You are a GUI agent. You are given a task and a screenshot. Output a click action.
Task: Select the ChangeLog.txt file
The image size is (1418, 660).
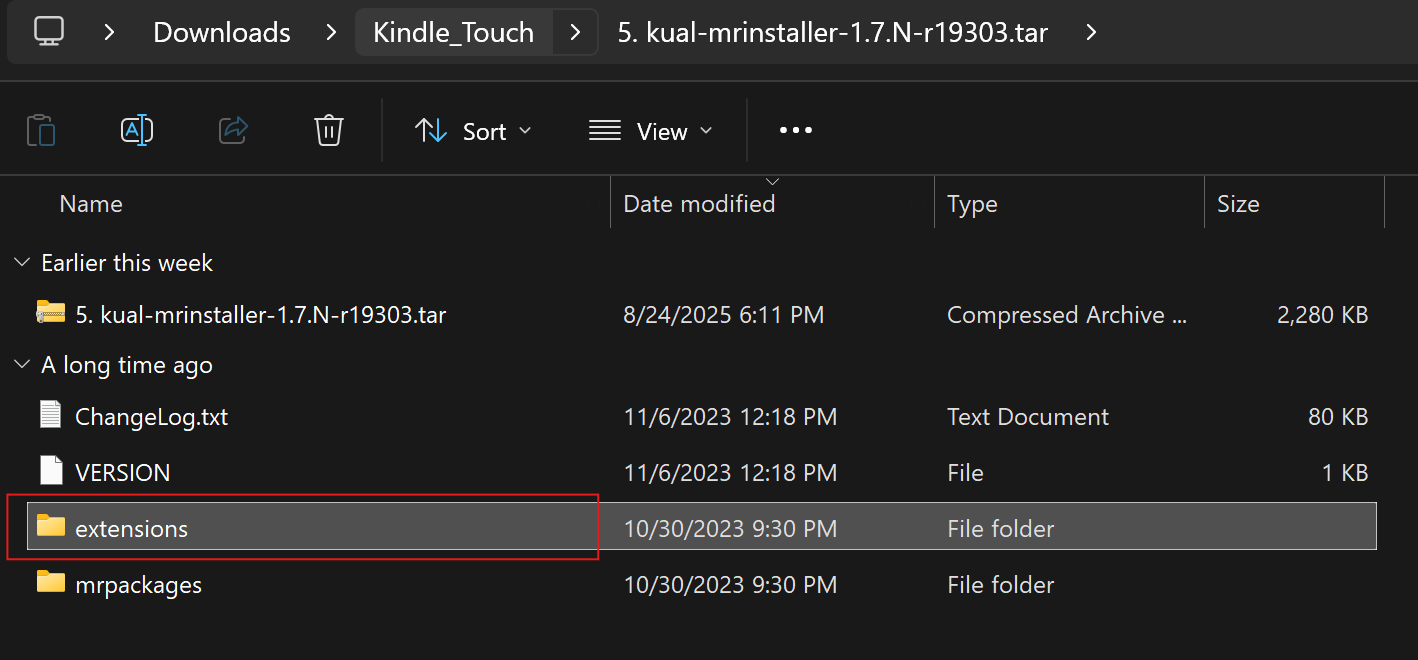[151, 417]
